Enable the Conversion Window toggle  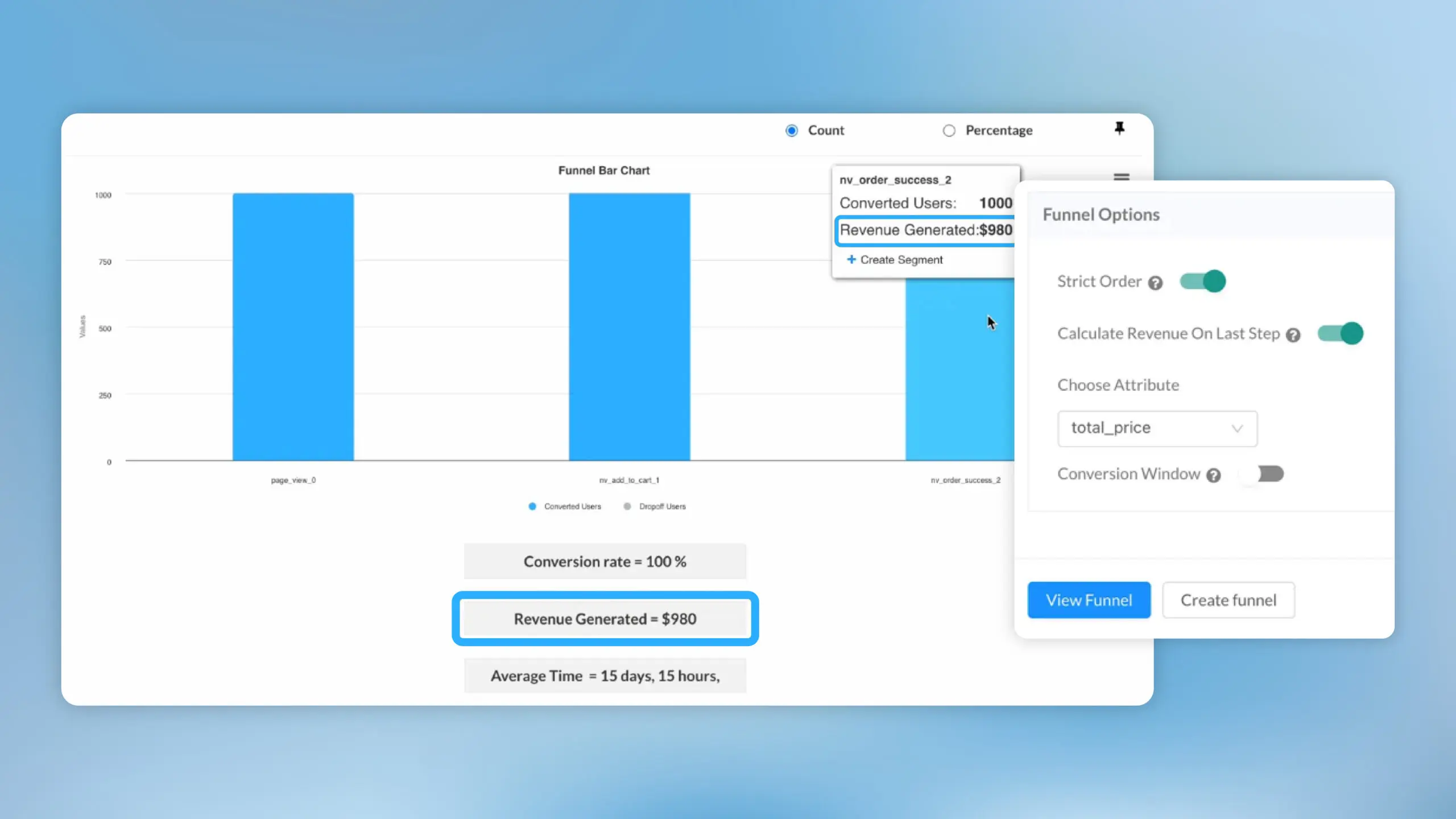1261,474
